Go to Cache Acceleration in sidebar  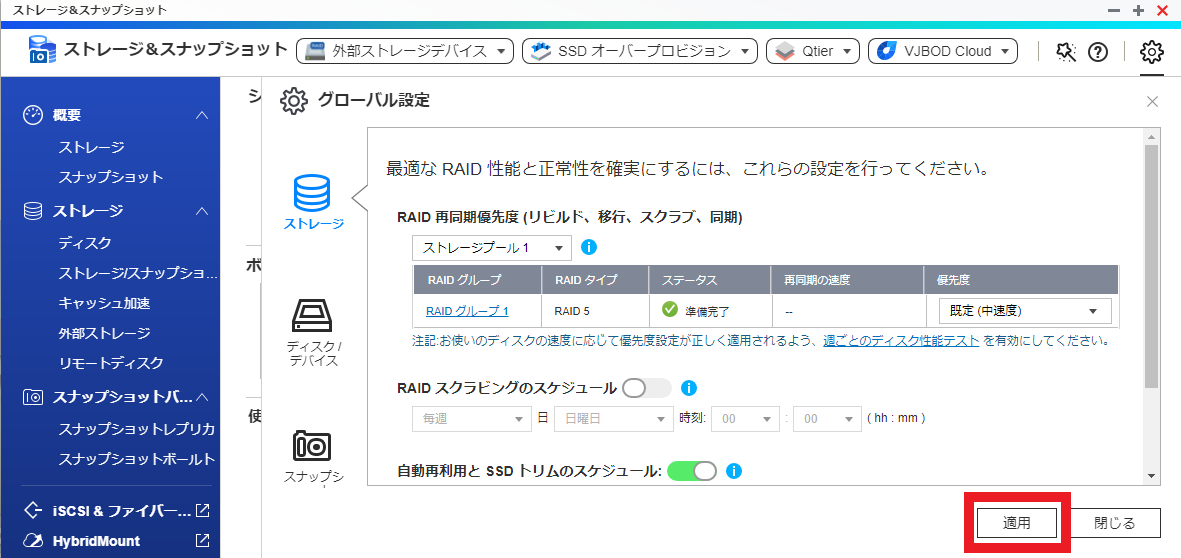pyautogui.click(x=104, y=303)
